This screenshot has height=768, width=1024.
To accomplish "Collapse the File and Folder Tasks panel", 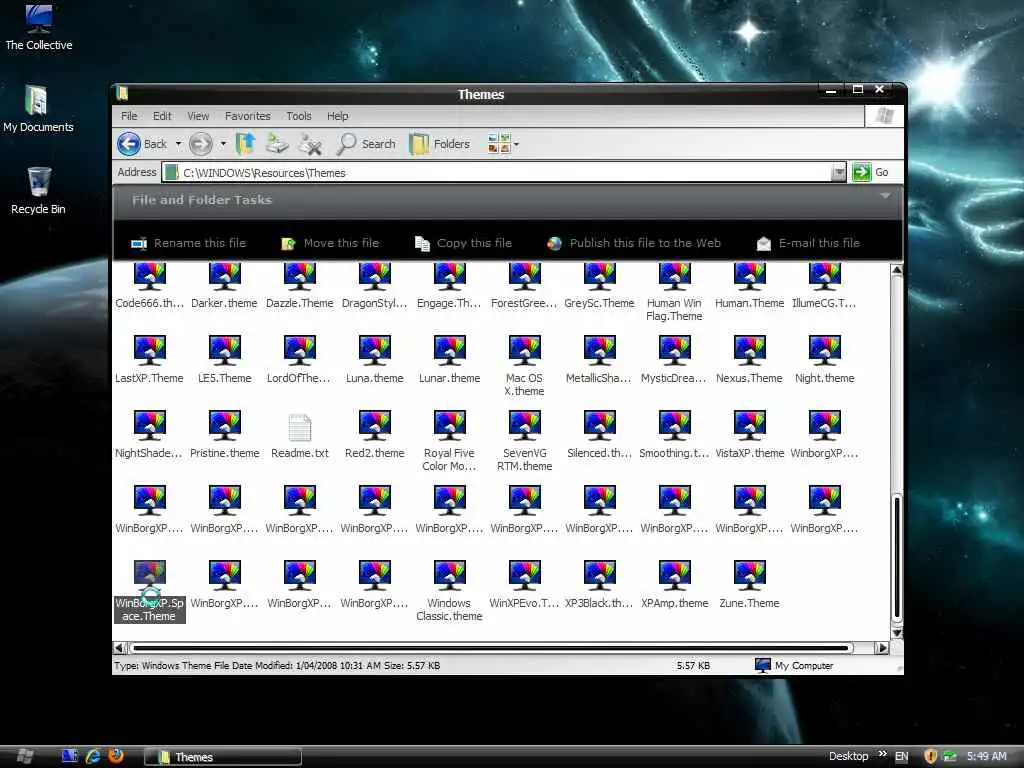I will click(885, 196).
